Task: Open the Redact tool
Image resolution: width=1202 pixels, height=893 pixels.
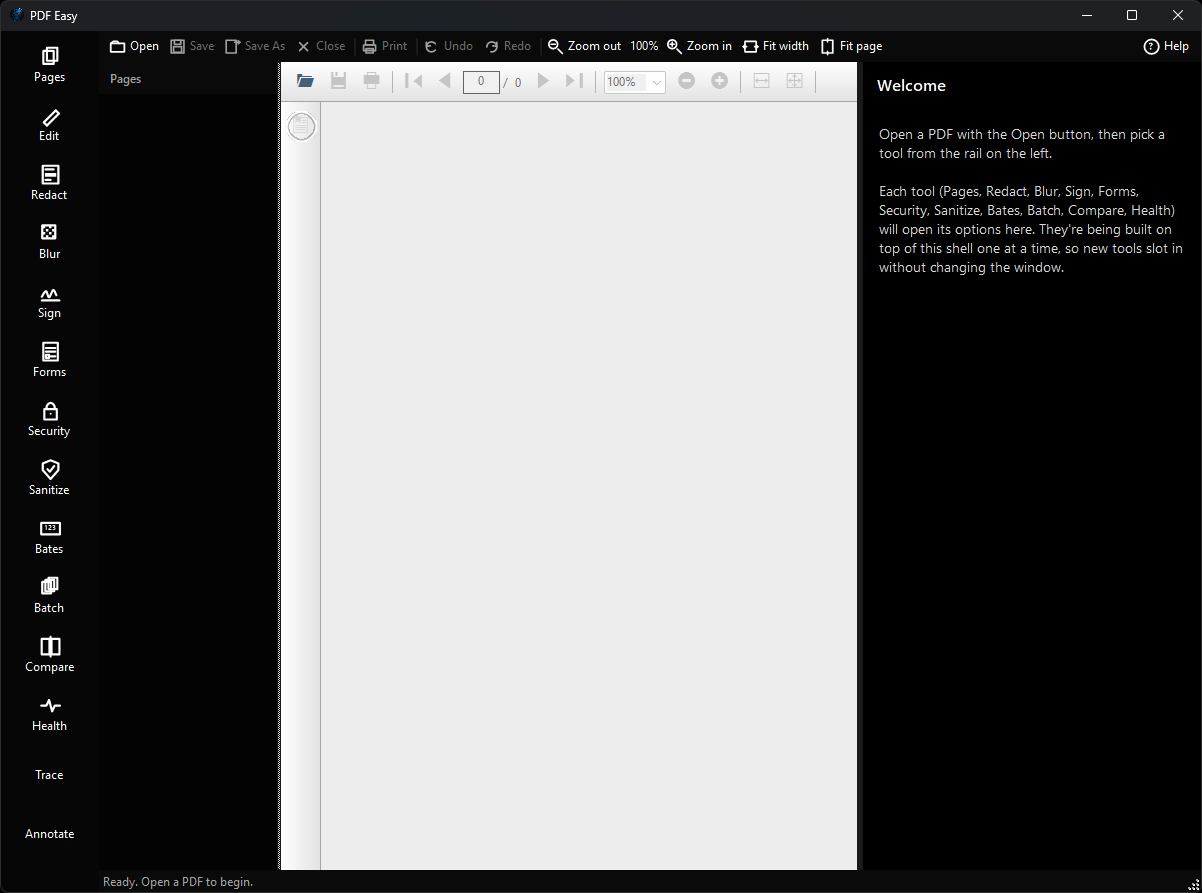Action: [x=49, y=183]
